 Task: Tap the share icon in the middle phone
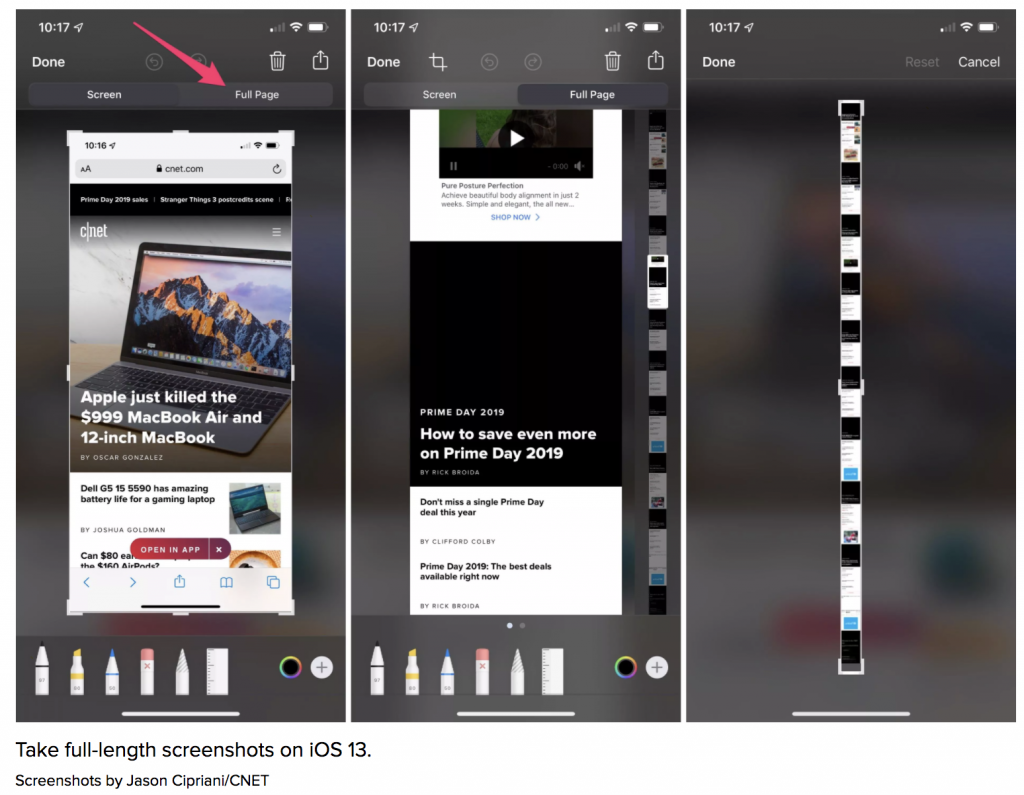pyautogui.click(x=656, y=60)
